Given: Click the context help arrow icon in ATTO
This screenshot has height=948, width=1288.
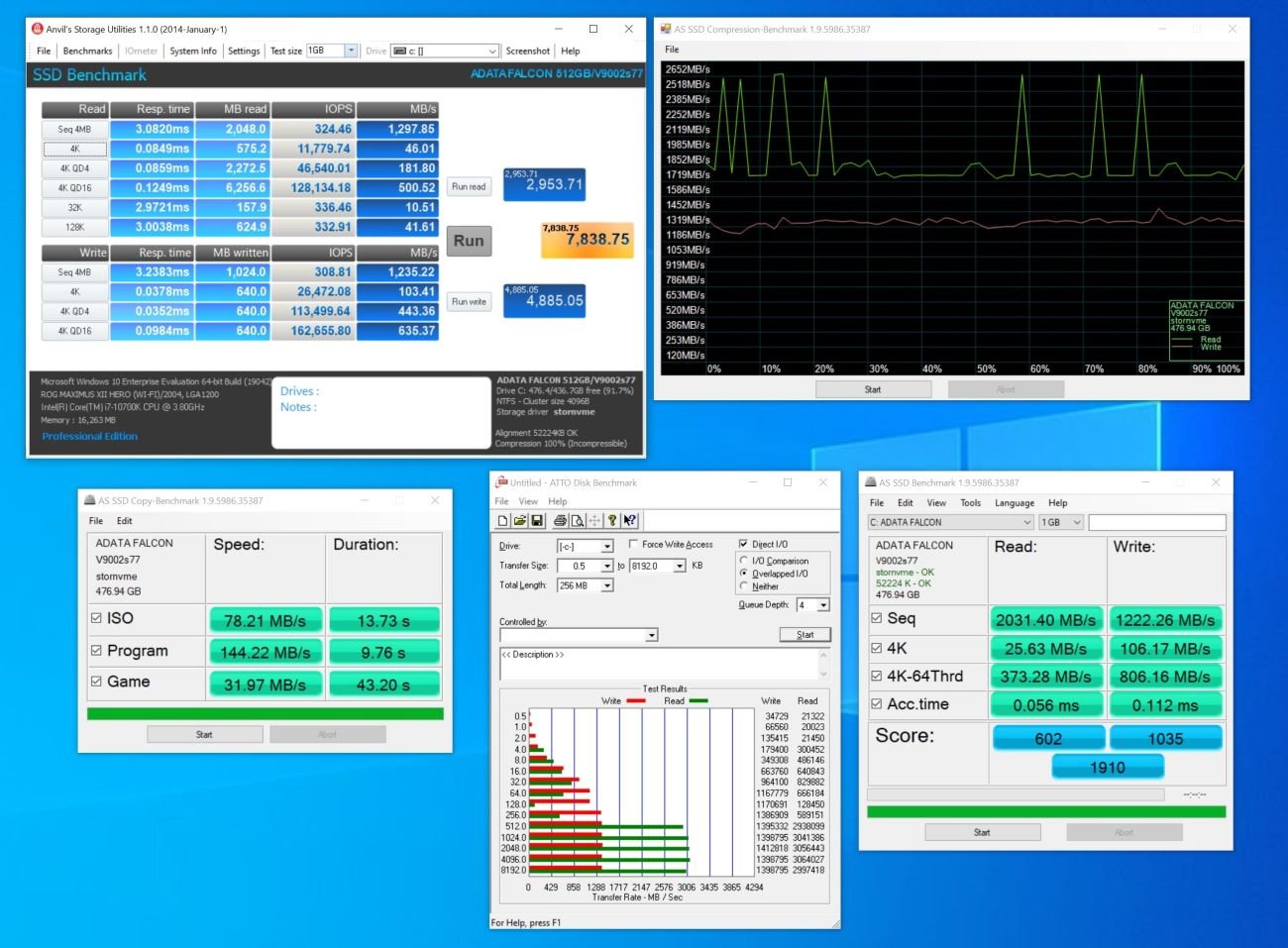Looking at the screenshot, I should [x=630, y=520].
